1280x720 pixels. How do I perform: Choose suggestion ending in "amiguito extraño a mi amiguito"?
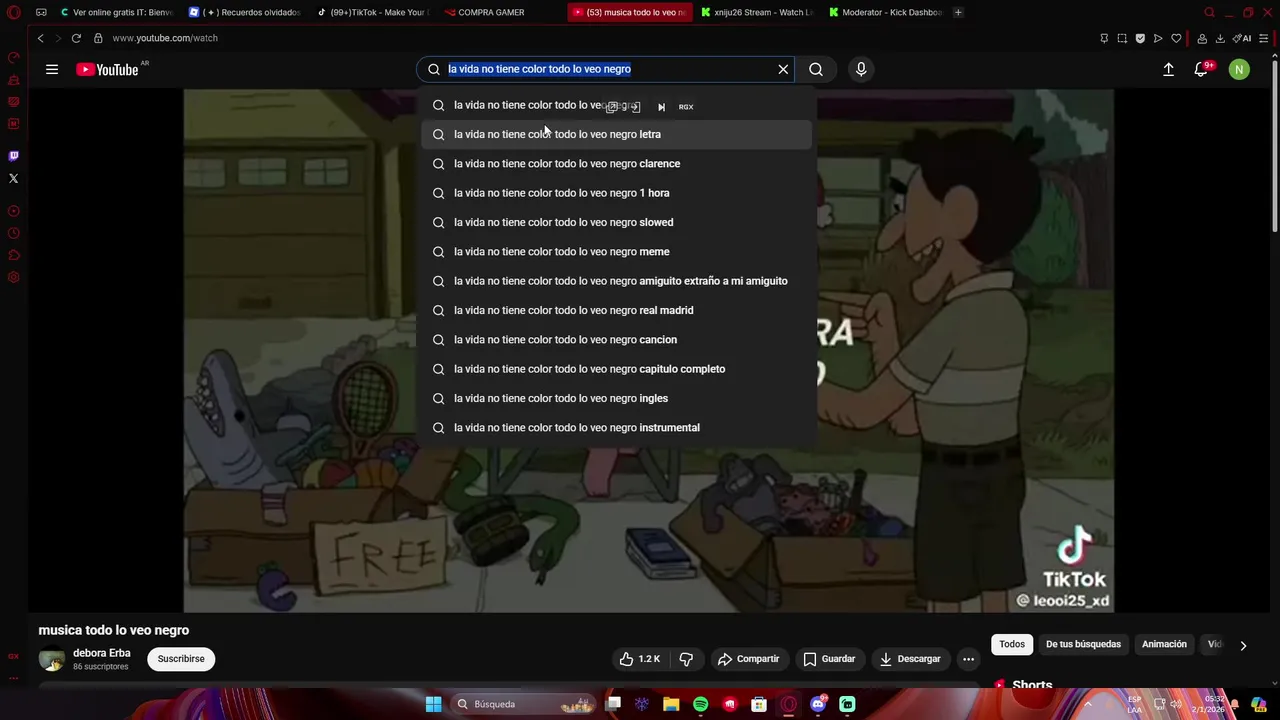(616, 281)
